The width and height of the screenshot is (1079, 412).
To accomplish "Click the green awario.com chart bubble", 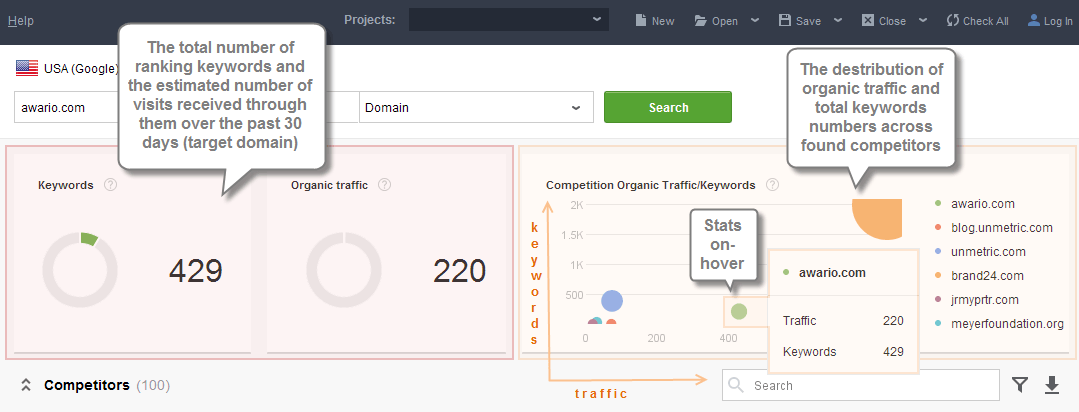I will point(738,312).
